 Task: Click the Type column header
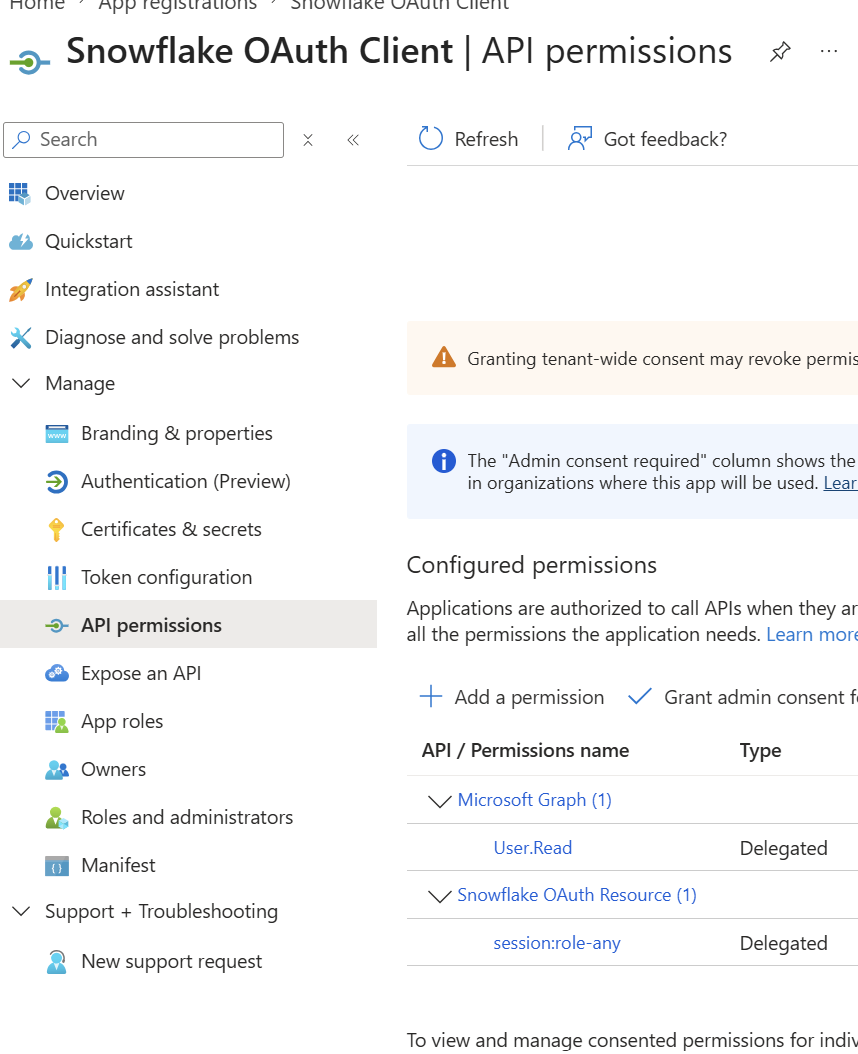(760, 751)
